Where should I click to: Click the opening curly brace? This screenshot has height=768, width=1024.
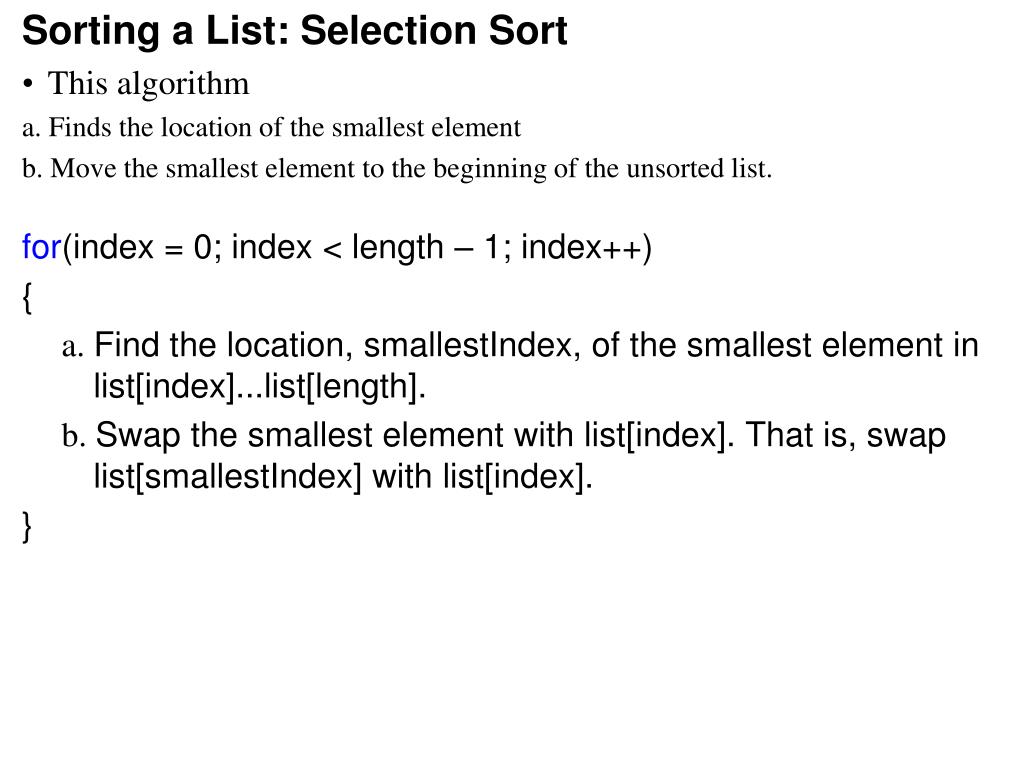pyautogui.click(x=27, y=298)
